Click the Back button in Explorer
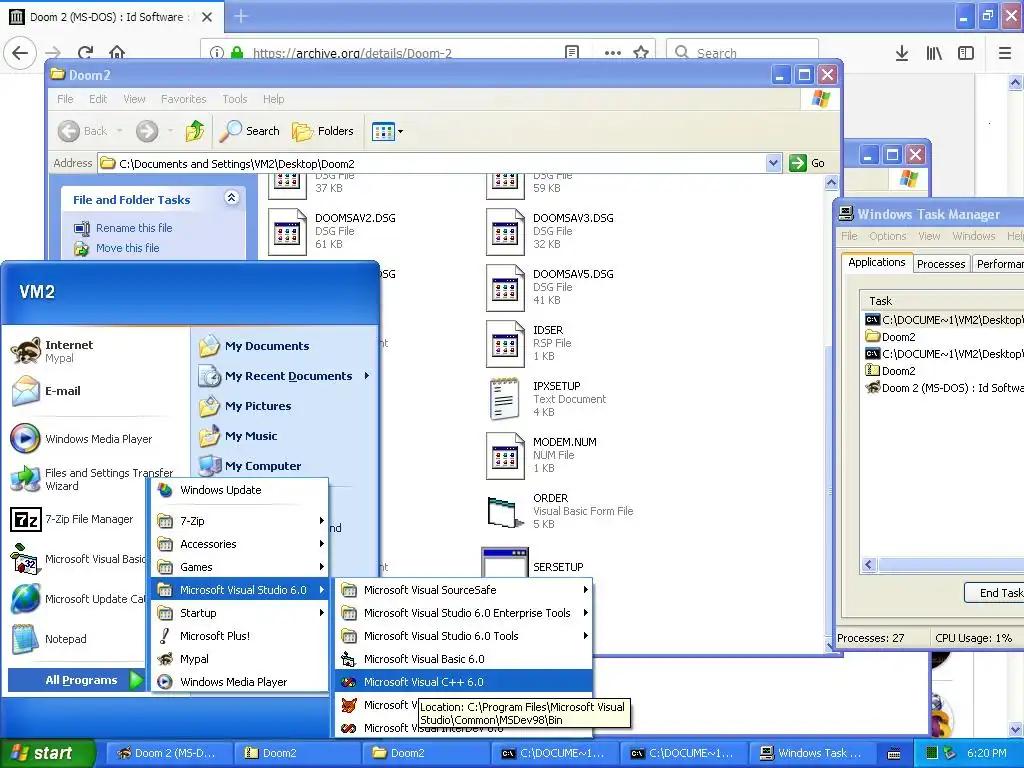This screenshot has width=1024, height=768. (x=83, y=131)
